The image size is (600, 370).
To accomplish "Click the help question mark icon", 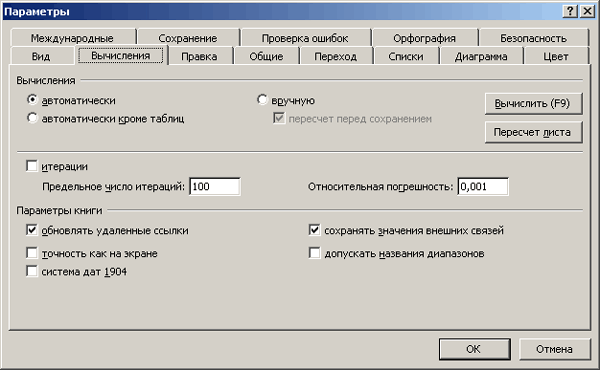I will pyautogui.click(x=570, y=11).
